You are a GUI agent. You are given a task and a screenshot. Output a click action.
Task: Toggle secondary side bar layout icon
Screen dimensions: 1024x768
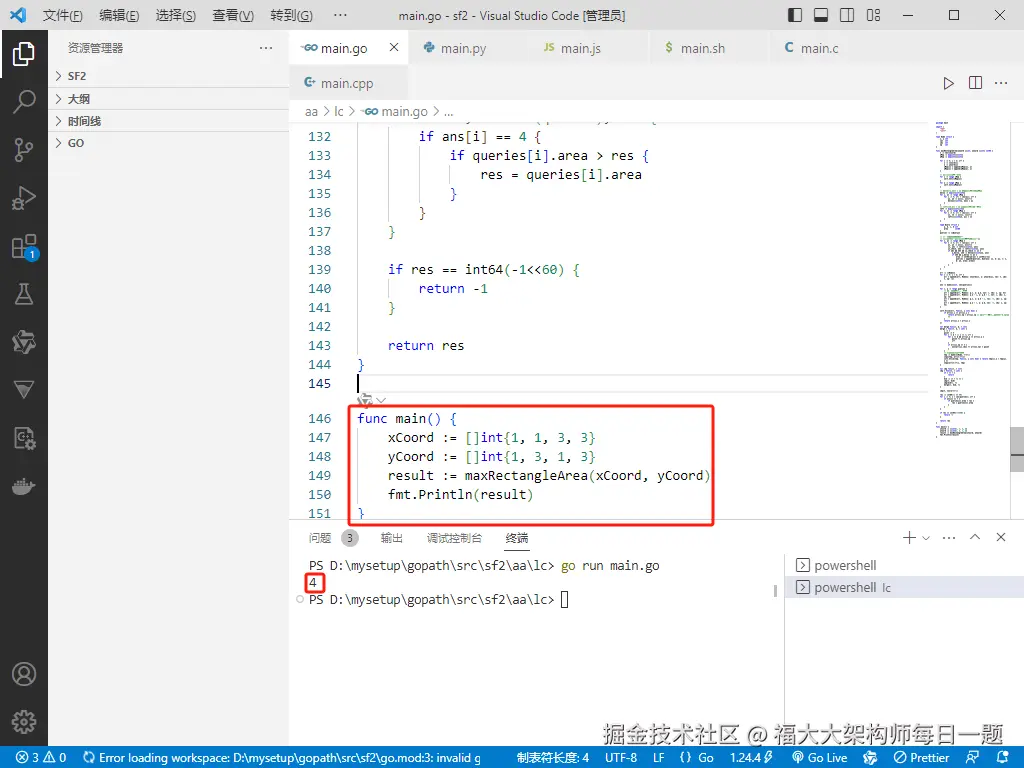pyautogui.click(x=847, y=15)
